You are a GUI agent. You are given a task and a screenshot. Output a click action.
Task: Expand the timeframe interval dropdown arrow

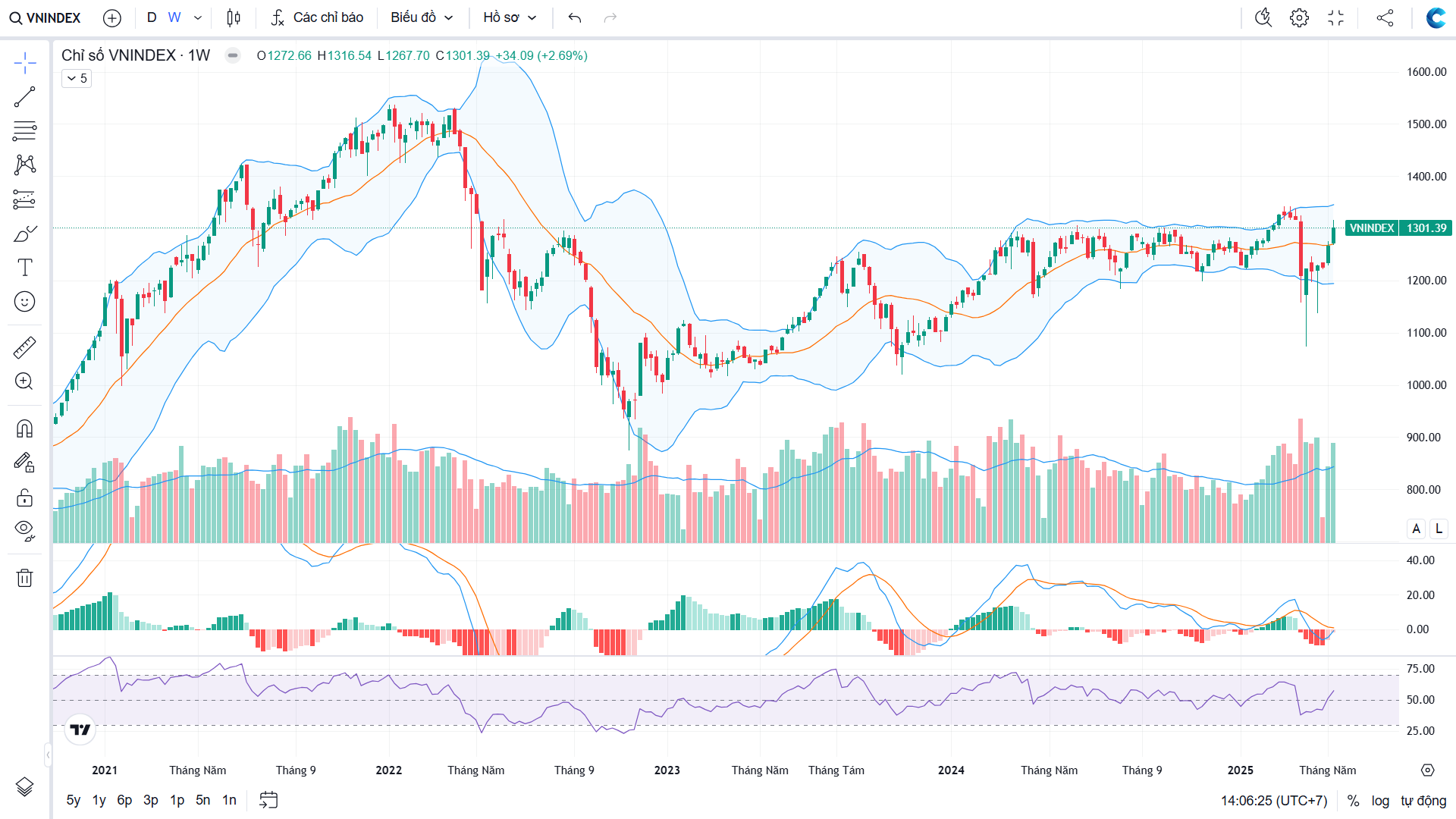point(198,17)
